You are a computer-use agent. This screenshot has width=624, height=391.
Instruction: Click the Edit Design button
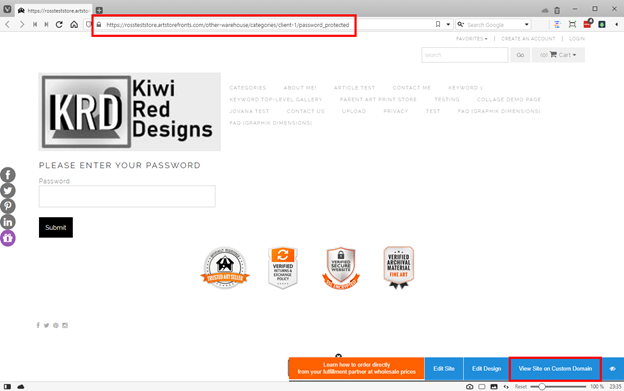pyautogui.click(x=486, y=369)
